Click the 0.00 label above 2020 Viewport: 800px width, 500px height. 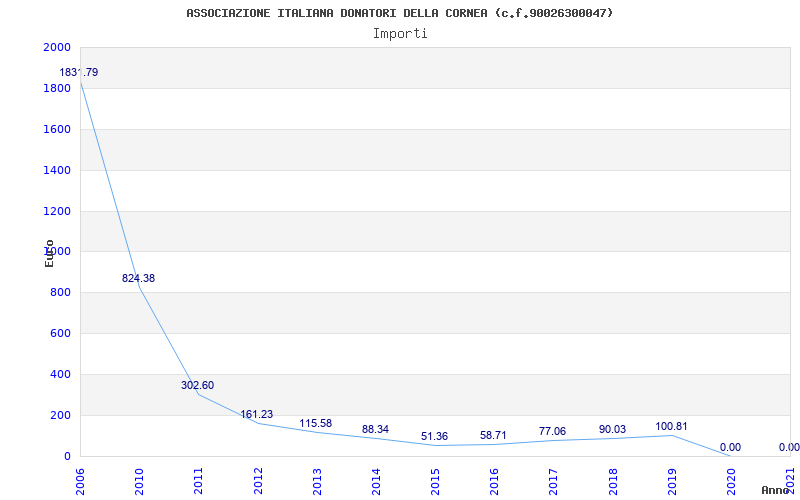730,447
